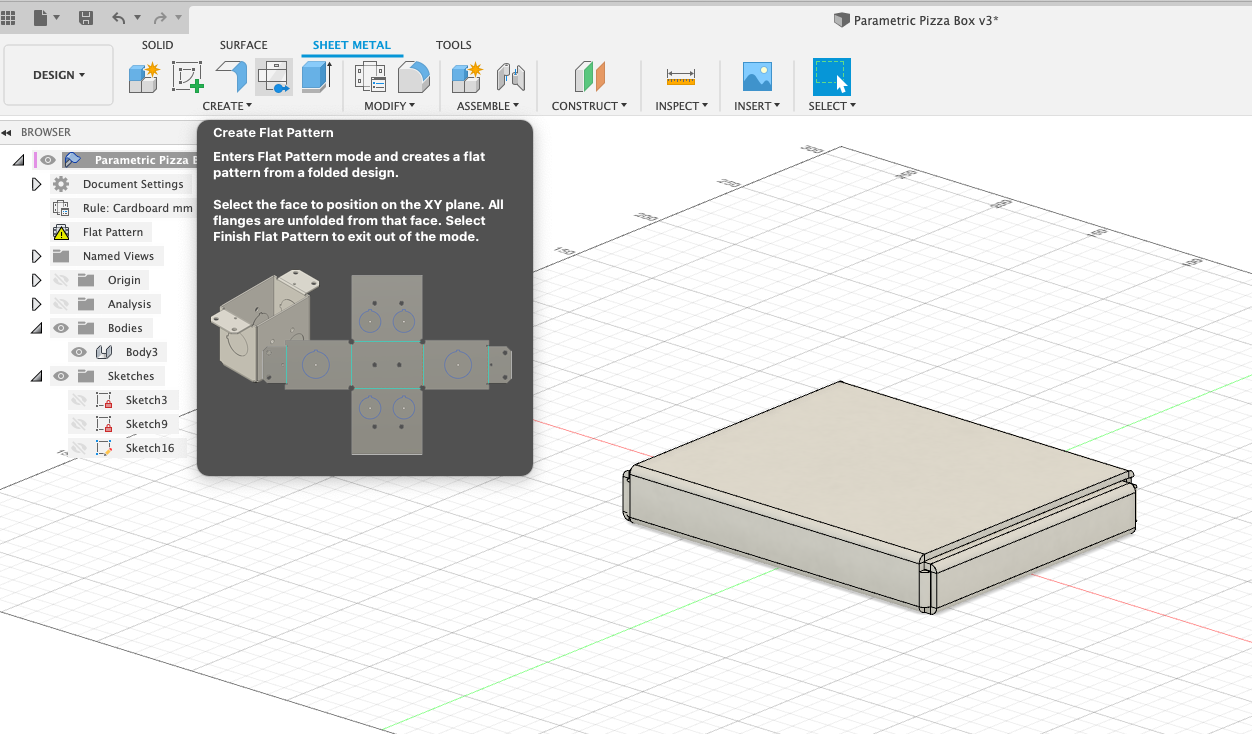Show Sketch16 using its eye icon
This screenshot has width=1252, height=734.
(79, 448)
